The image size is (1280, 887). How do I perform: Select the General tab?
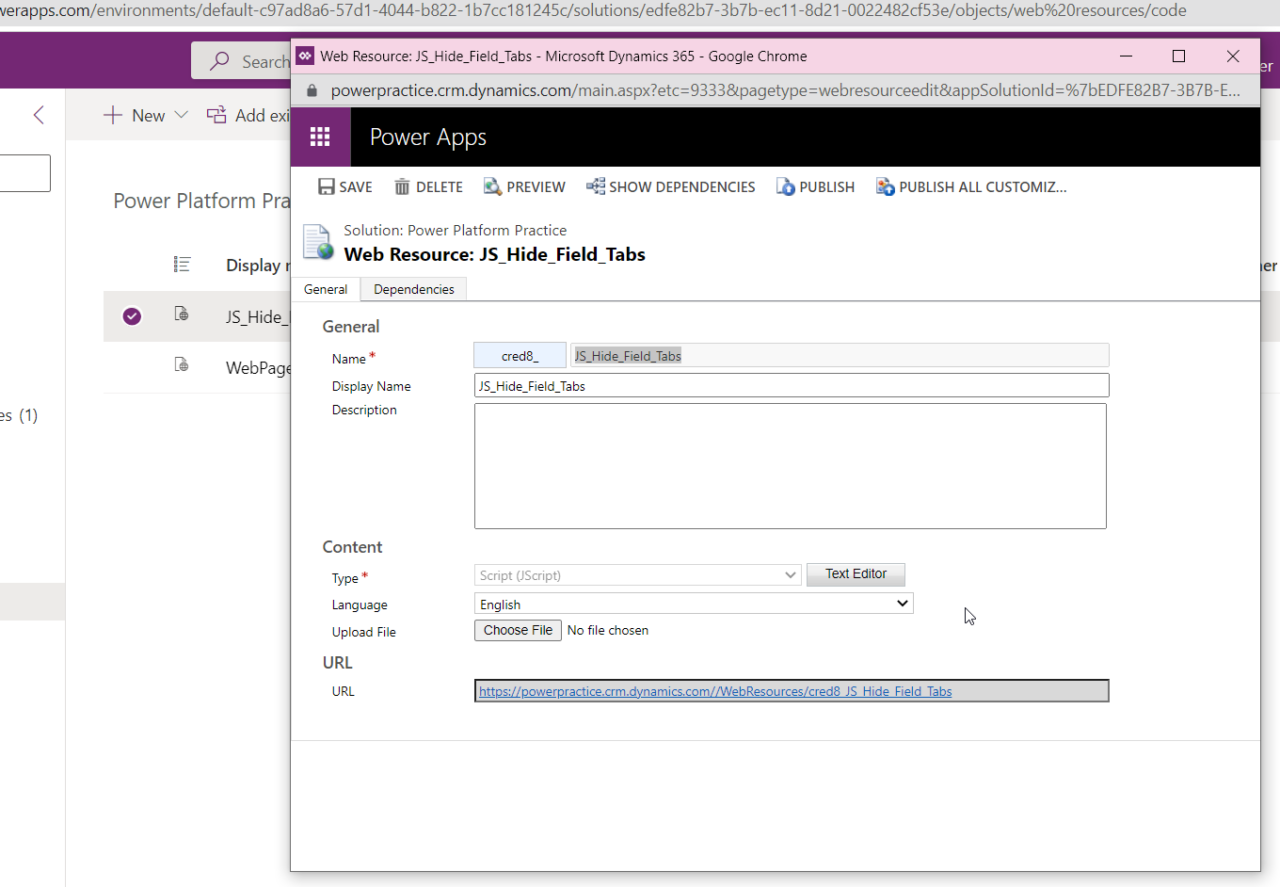[x=326, y=289]
